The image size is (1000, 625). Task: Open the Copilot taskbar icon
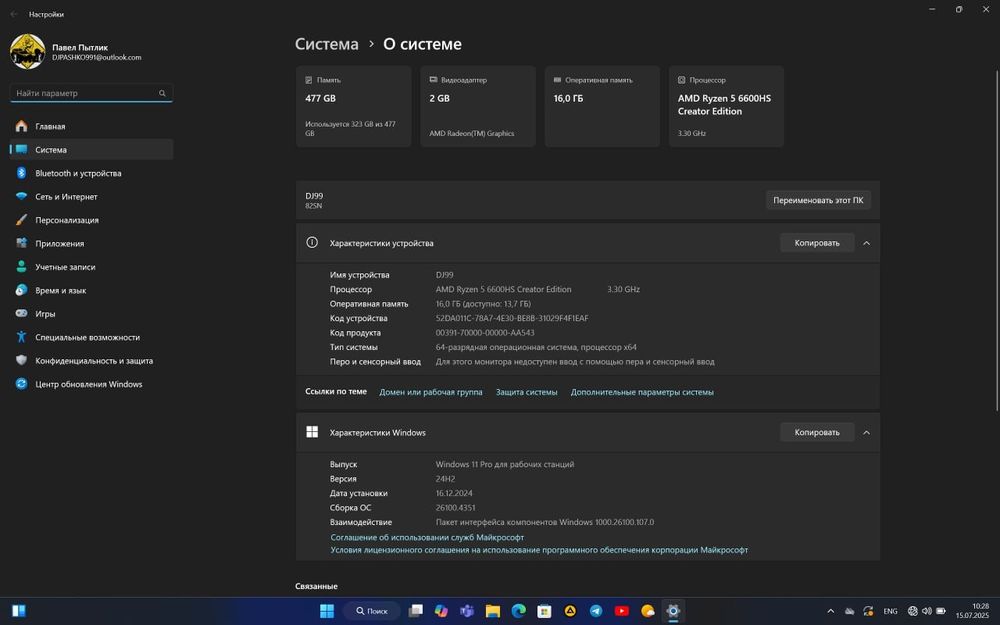441,611
